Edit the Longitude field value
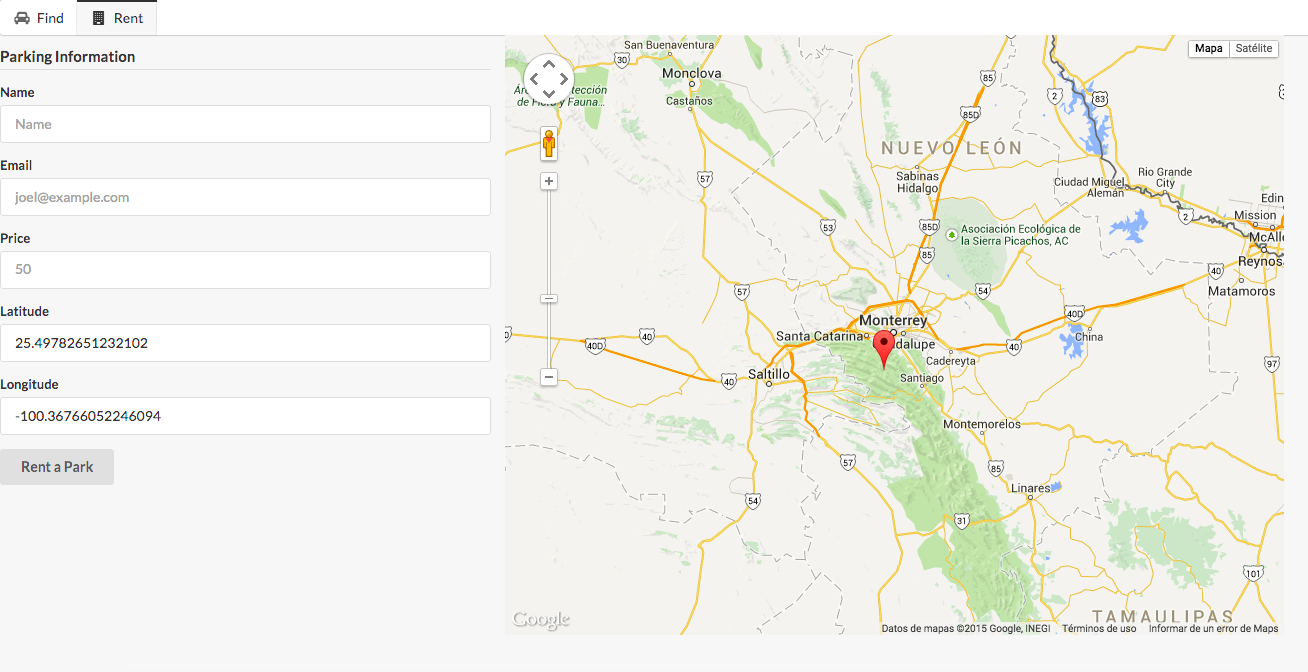The image size is (1308, 672). click(x=245, y=416)
